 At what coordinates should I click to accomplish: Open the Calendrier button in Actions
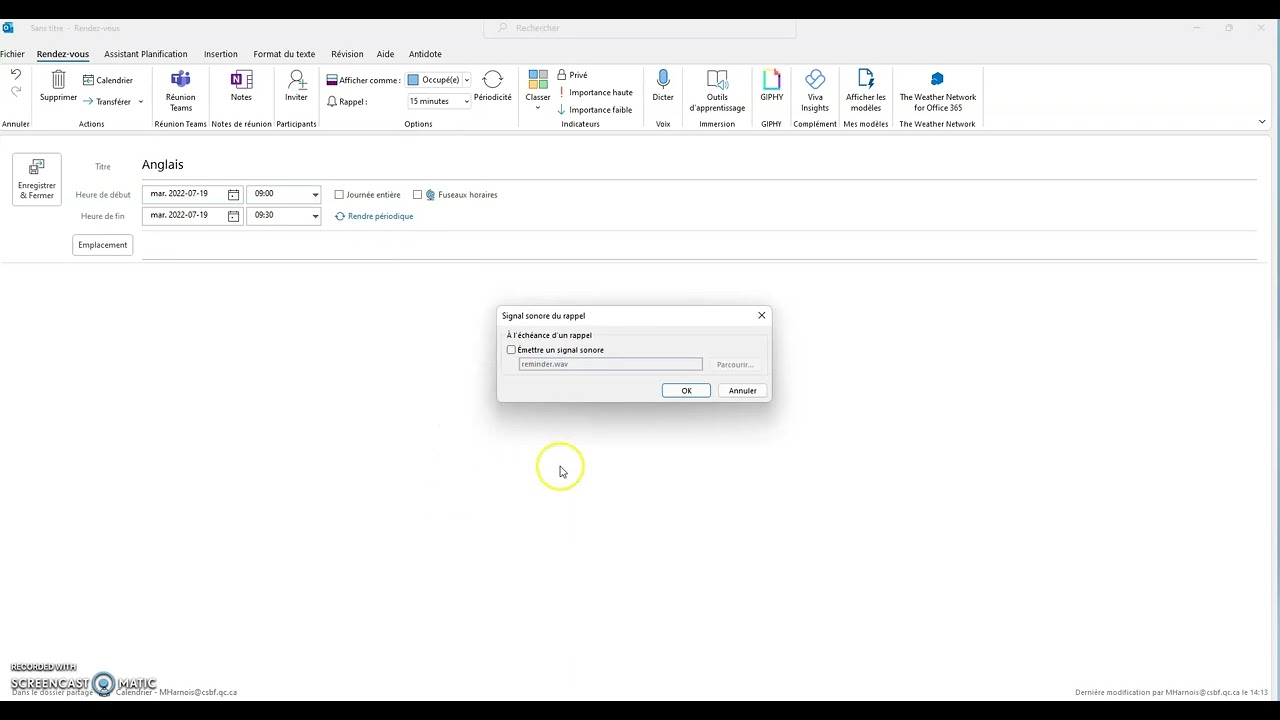(x=108, y=80)
